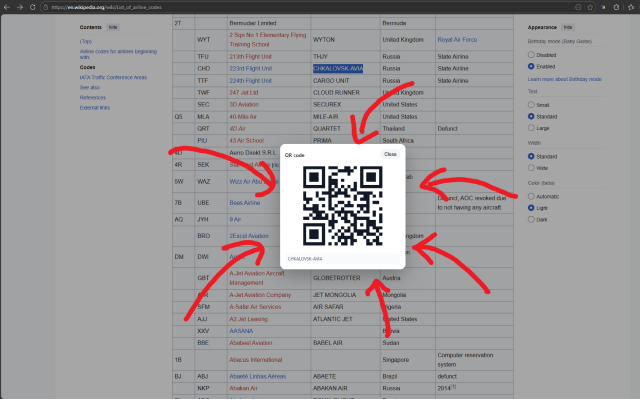Open Learn more about Birthday mode link
The image size is (640, 400).
coord(564,79)
